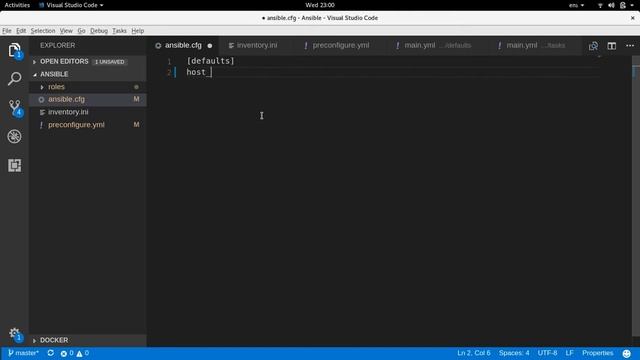The width and height of the screenshot is (640, 360).
Task: Select inventory.ini in the file explorer
Action: click(88, 112)
